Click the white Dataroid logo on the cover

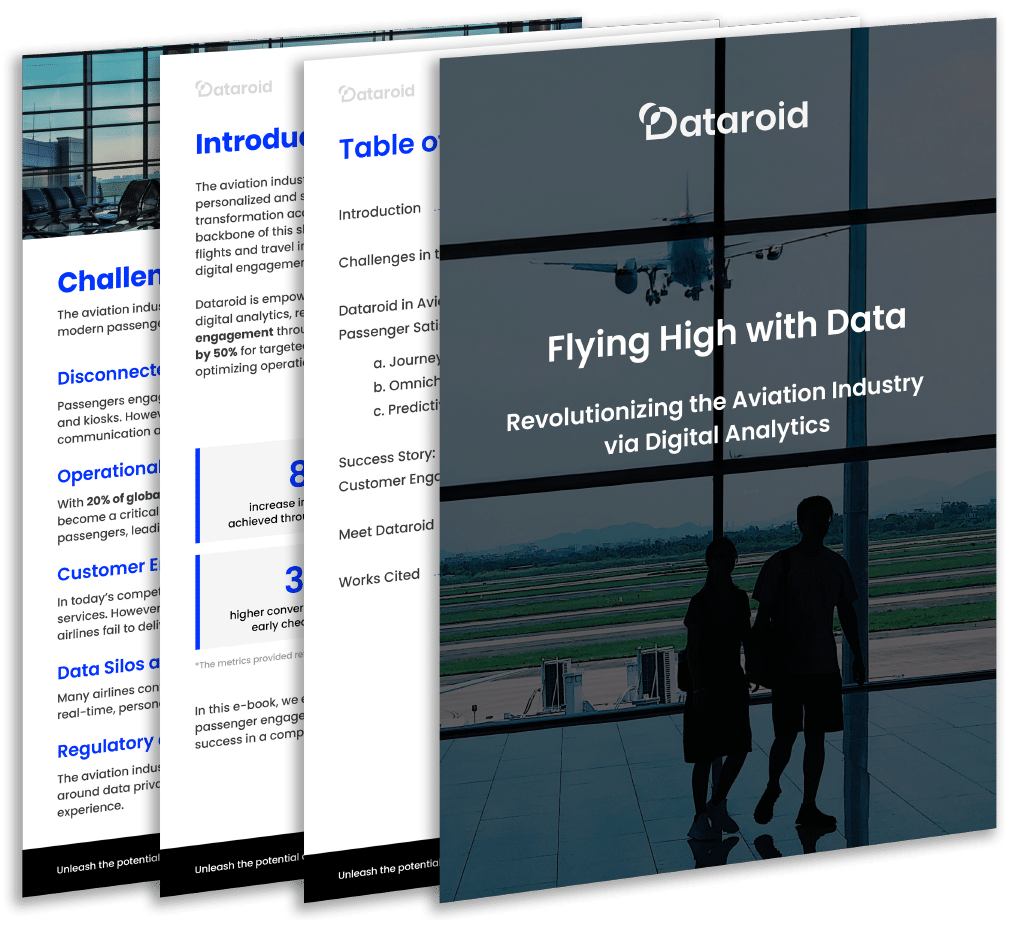click(723, 120)
